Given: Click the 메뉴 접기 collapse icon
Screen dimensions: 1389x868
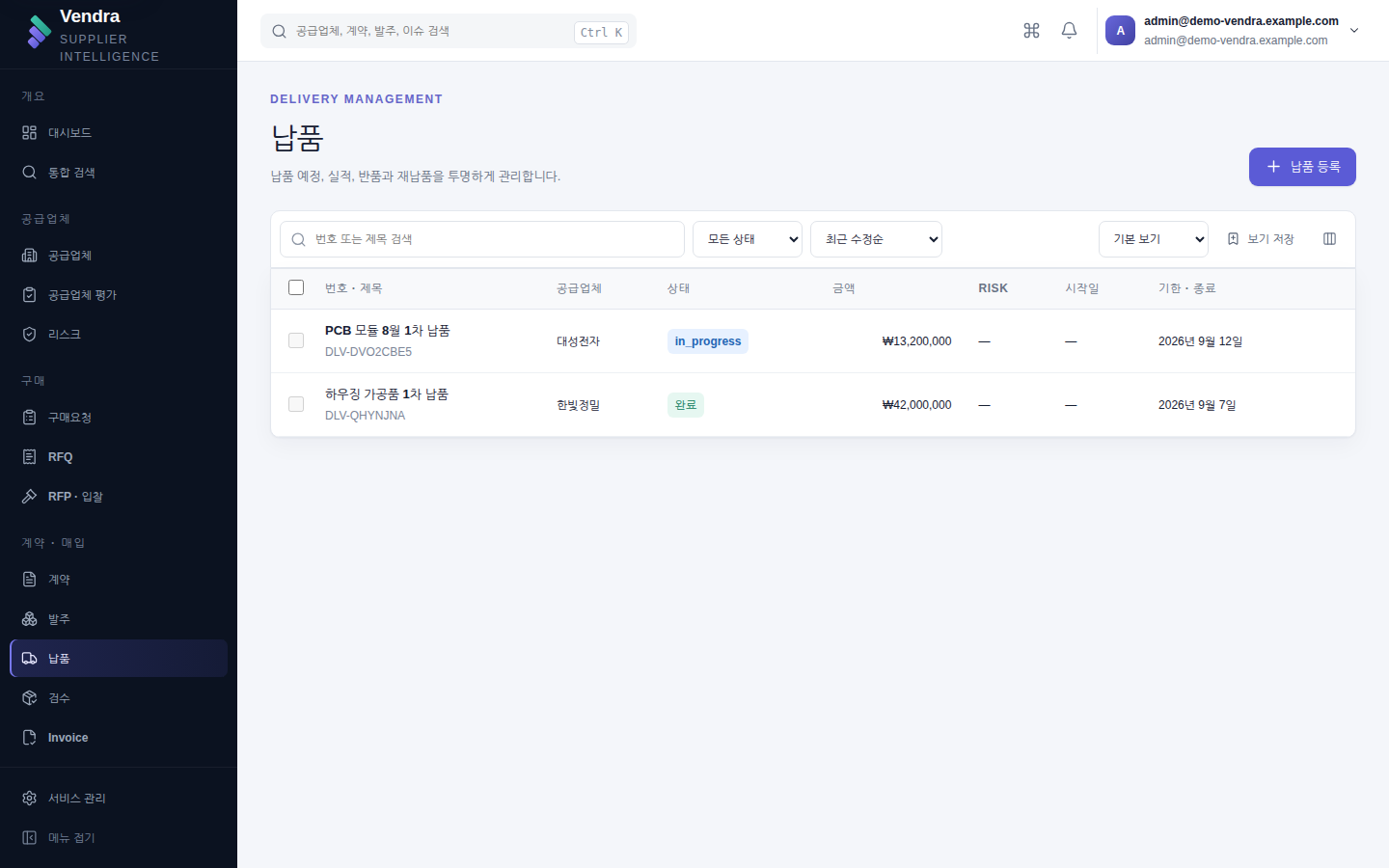Looking at the screenshot, I should click(x=29, y=837).
